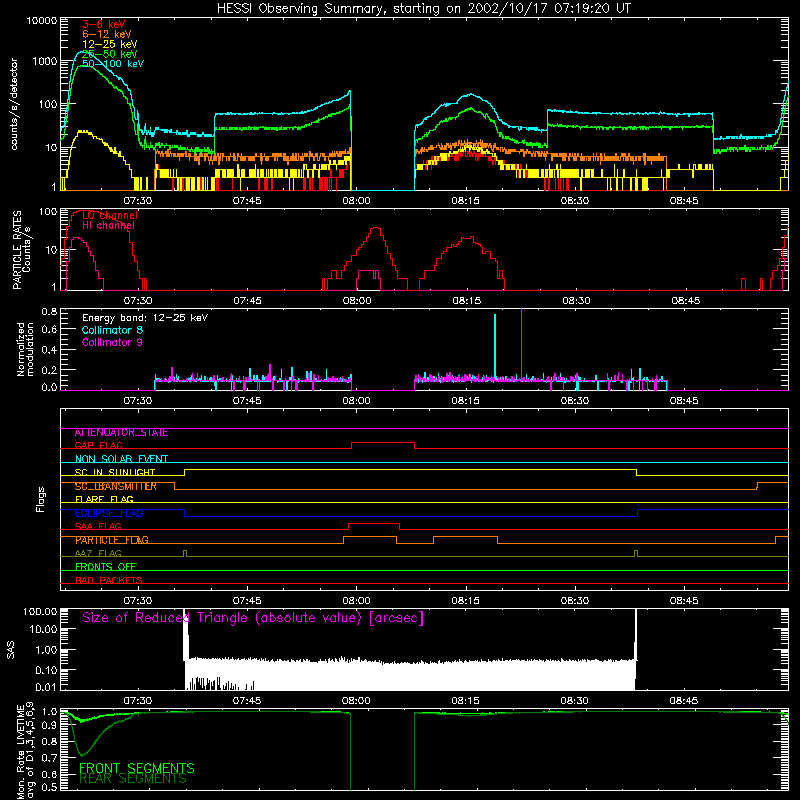Click the counts/s/detector y-axis label
The width and height of the screenshot is (800, 800).
[14, 104]
